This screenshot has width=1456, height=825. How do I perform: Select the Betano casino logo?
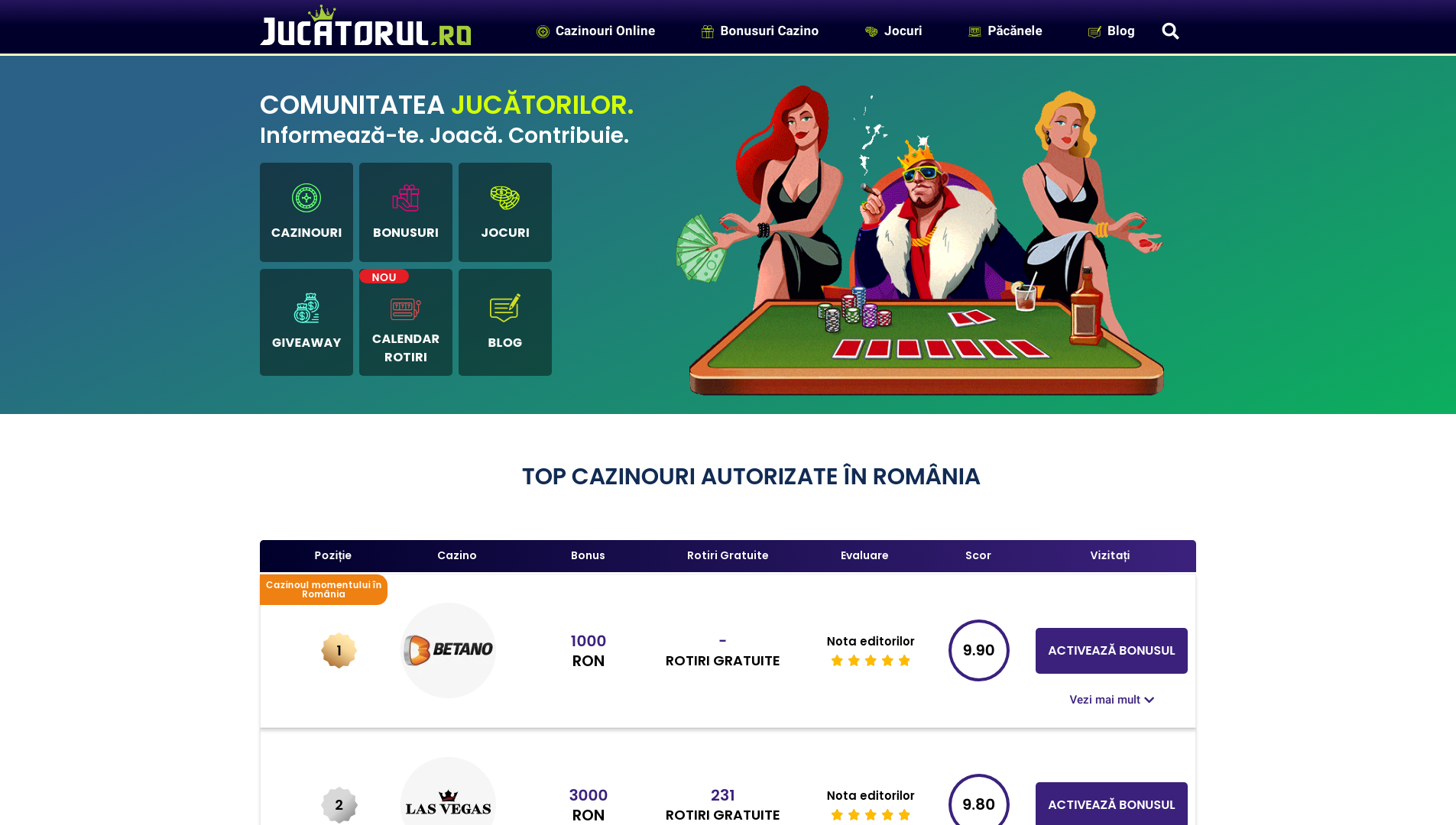click(449, 650)
